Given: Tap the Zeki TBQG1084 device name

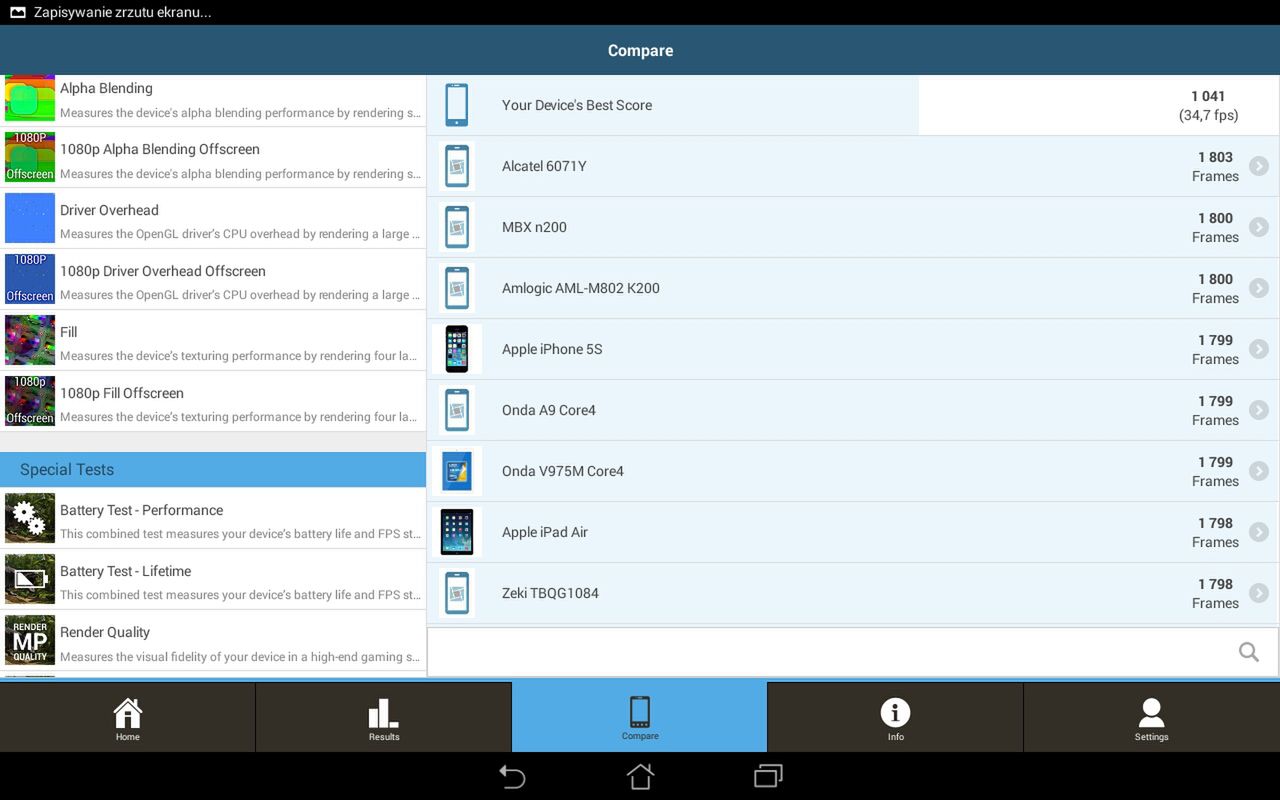Looking at the screenshot, I should tap(550, 593).
